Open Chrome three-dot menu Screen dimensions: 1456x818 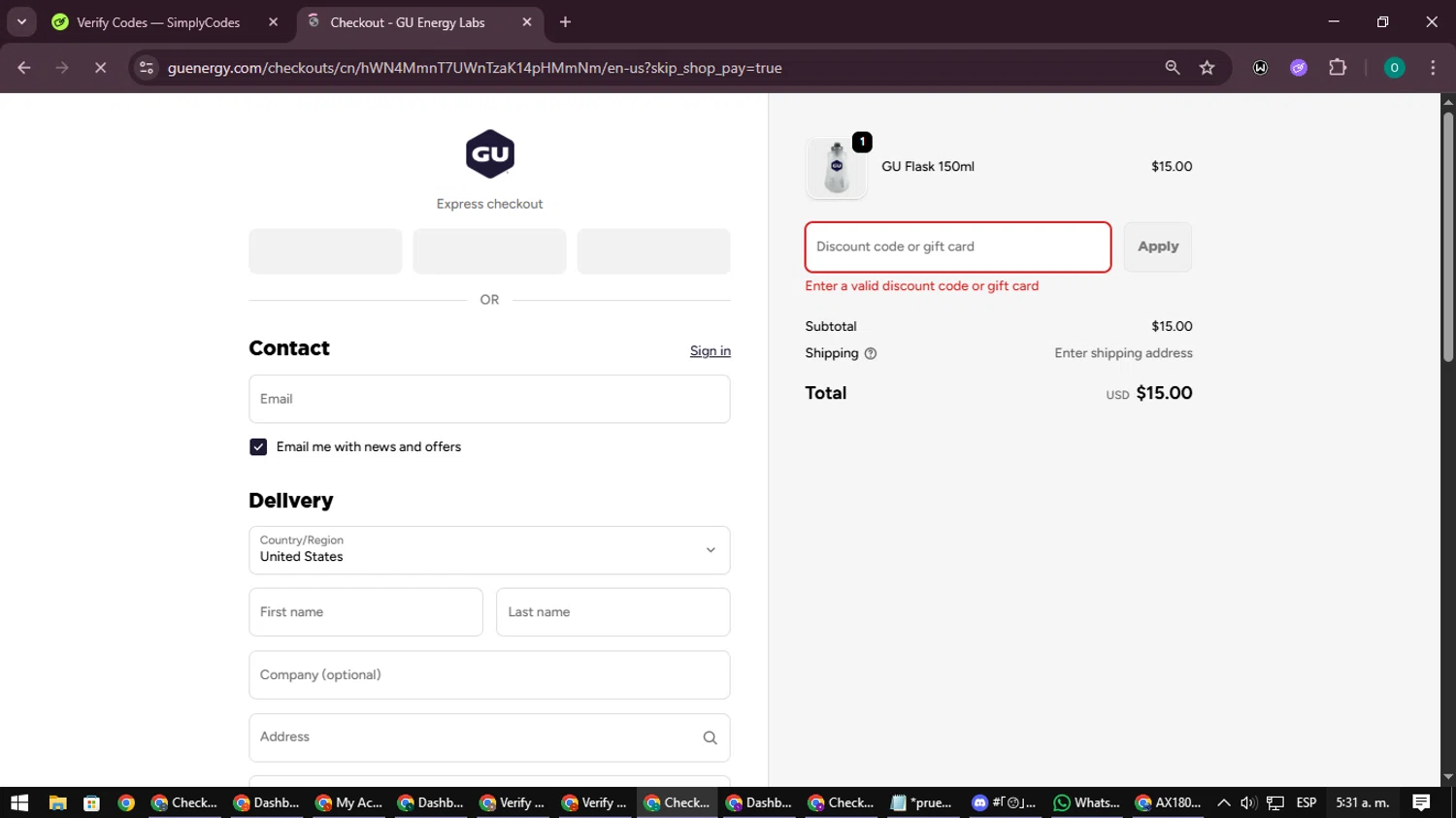1433,68
